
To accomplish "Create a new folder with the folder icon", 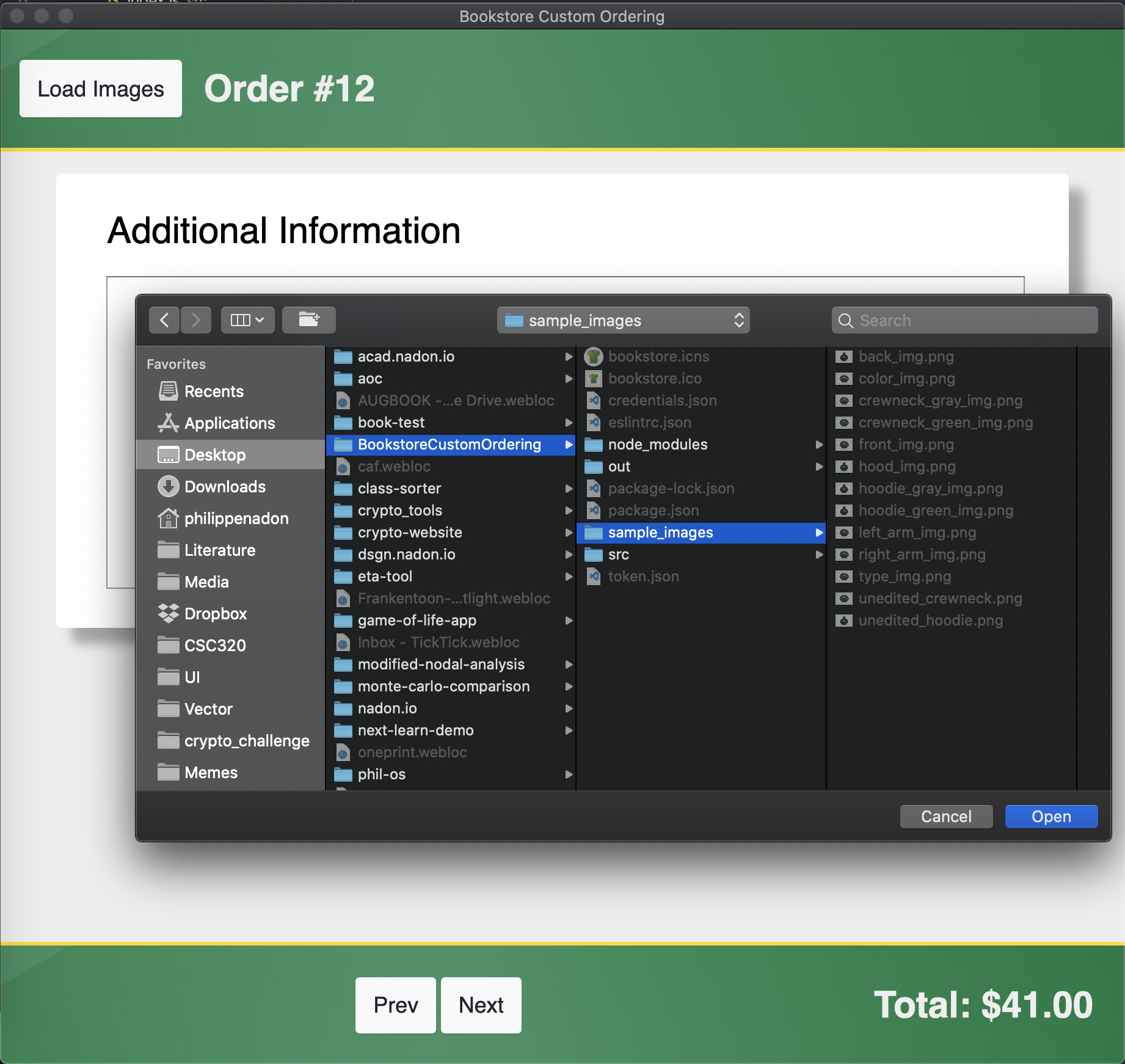I will [309, 320].
